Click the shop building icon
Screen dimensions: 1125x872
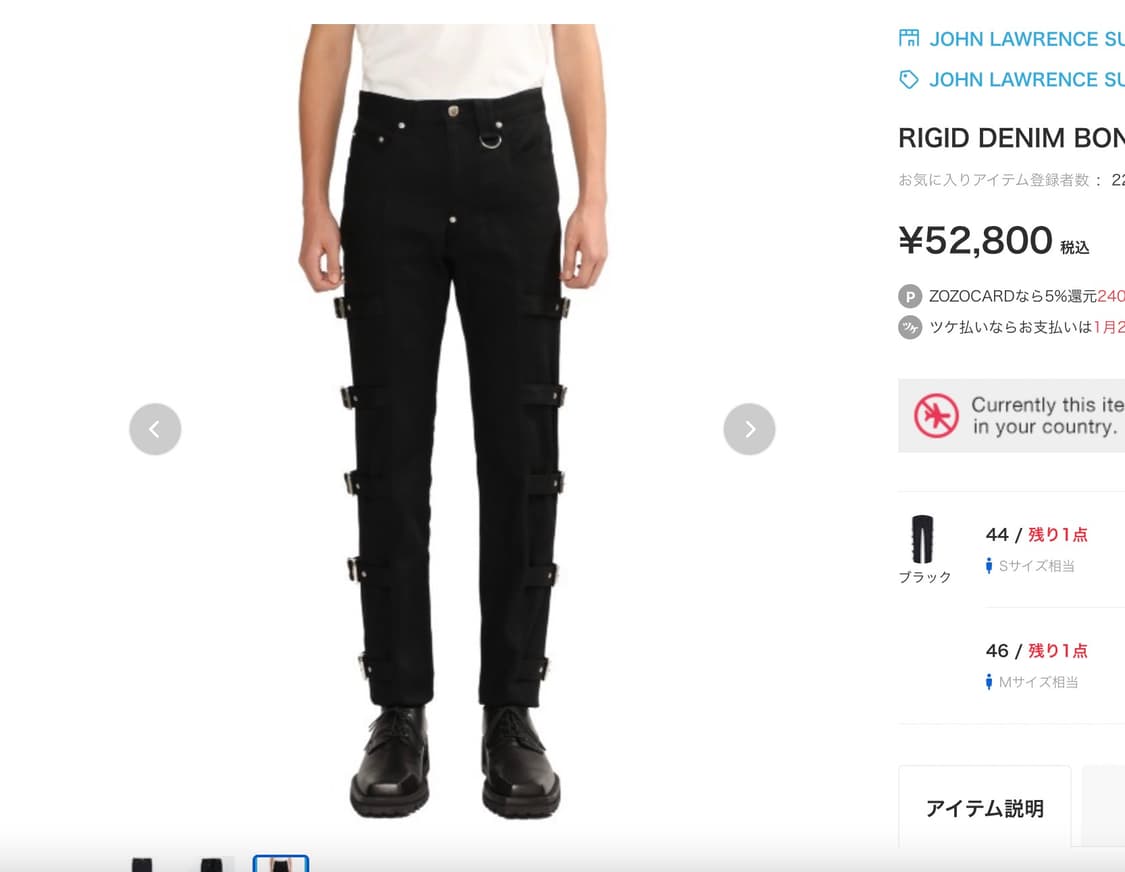tap(909, 38)
